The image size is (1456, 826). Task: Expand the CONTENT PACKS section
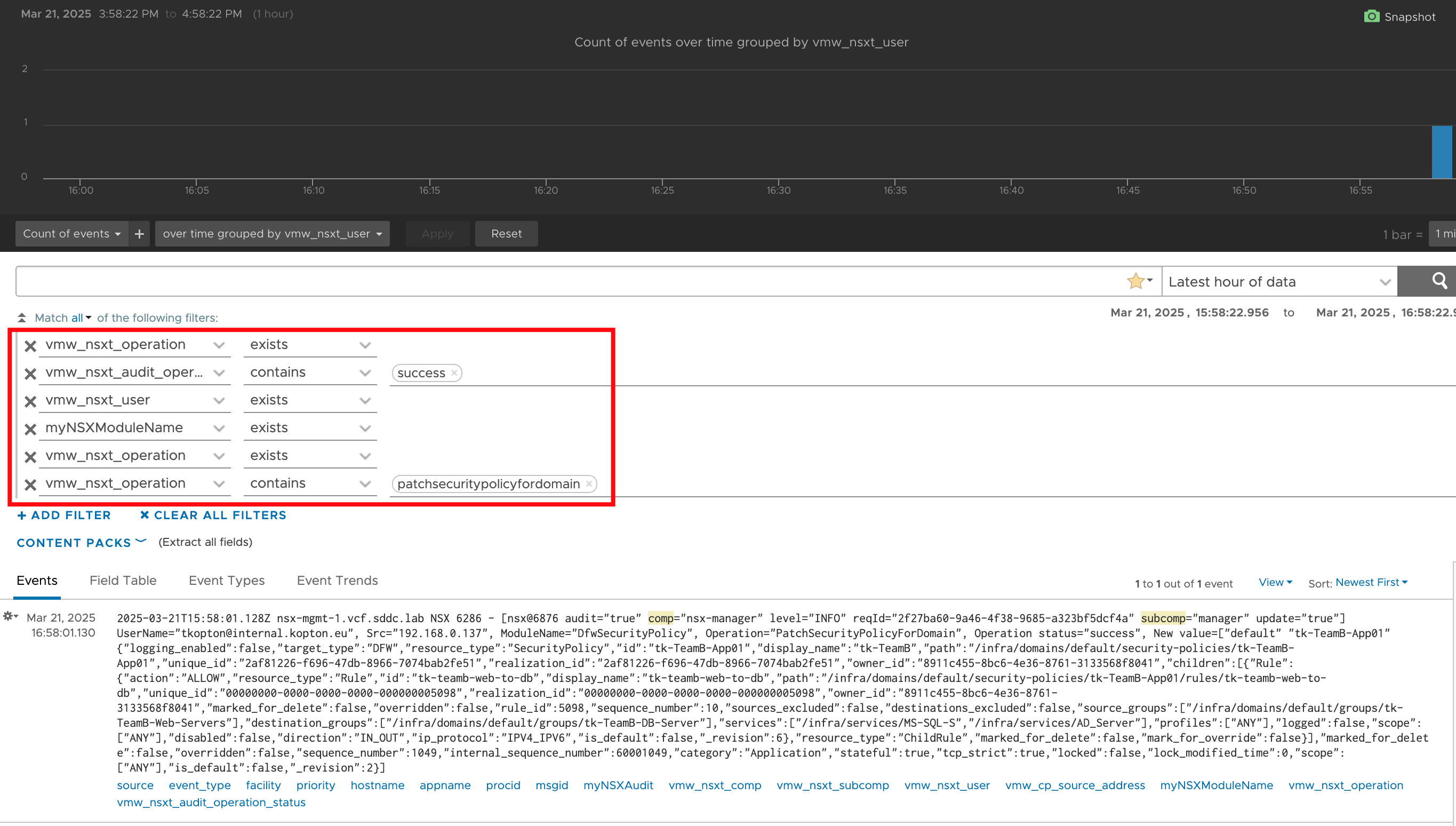pos(82,542)
